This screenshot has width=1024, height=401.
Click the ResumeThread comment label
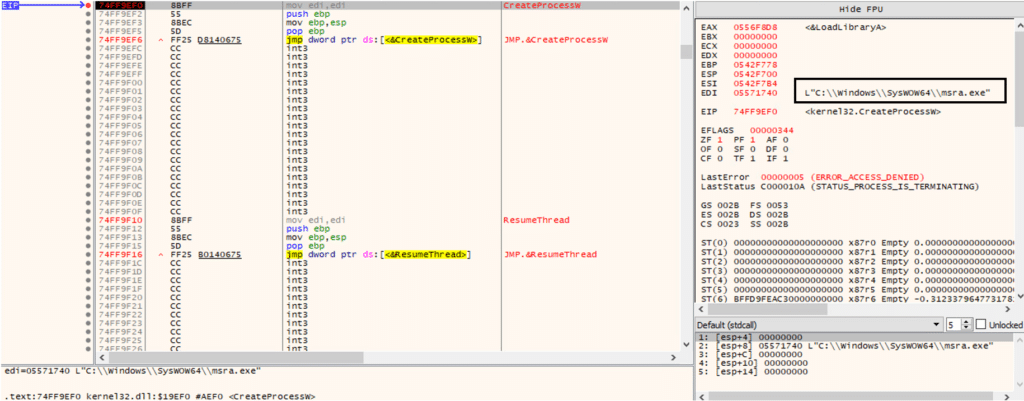coord(537,220)
